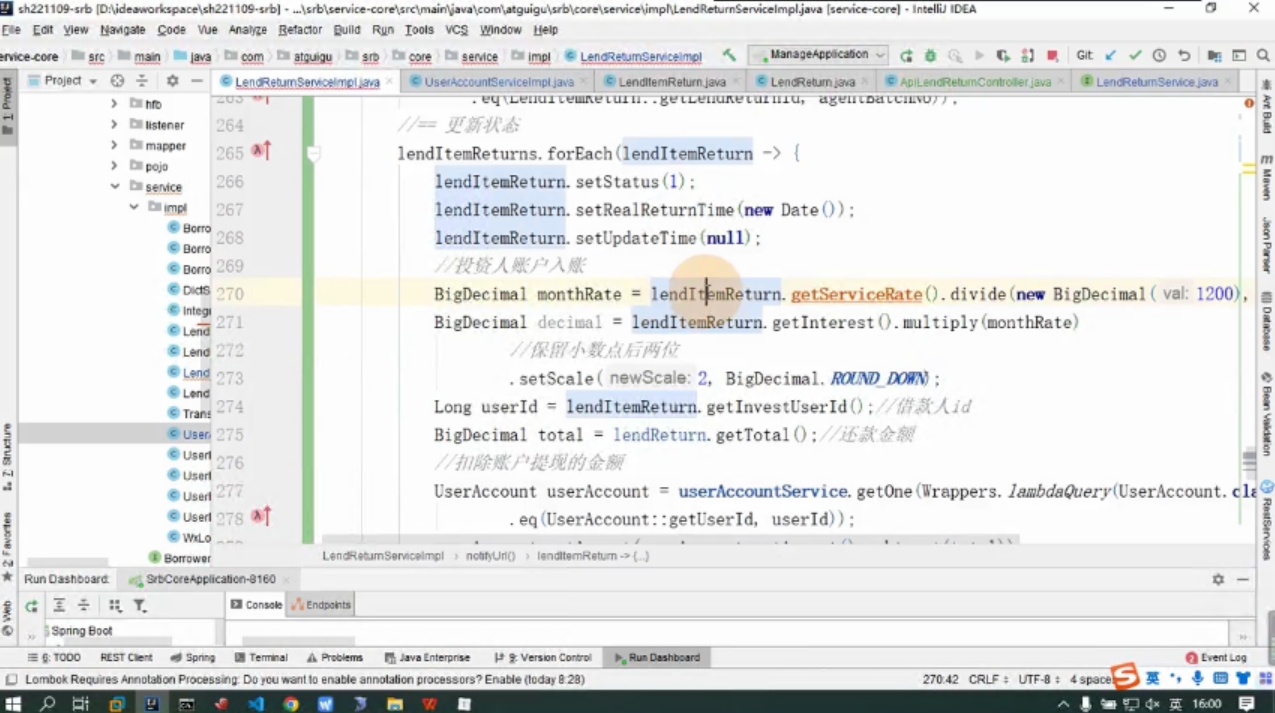Stop the running application with red square
The height and width of the screenshot is (713, 1275).
[x=1052, y=56]
